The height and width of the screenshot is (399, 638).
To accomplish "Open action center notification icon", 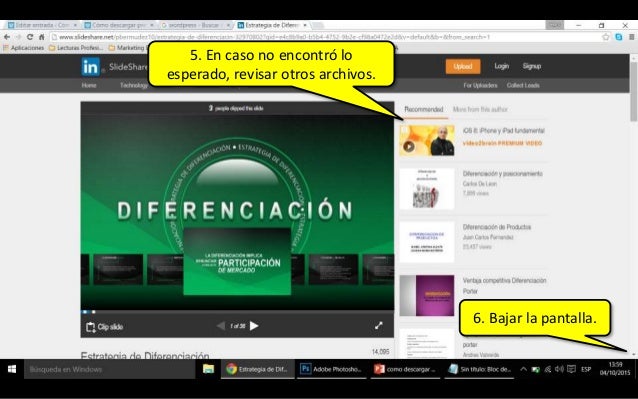I will click(571, 369).
